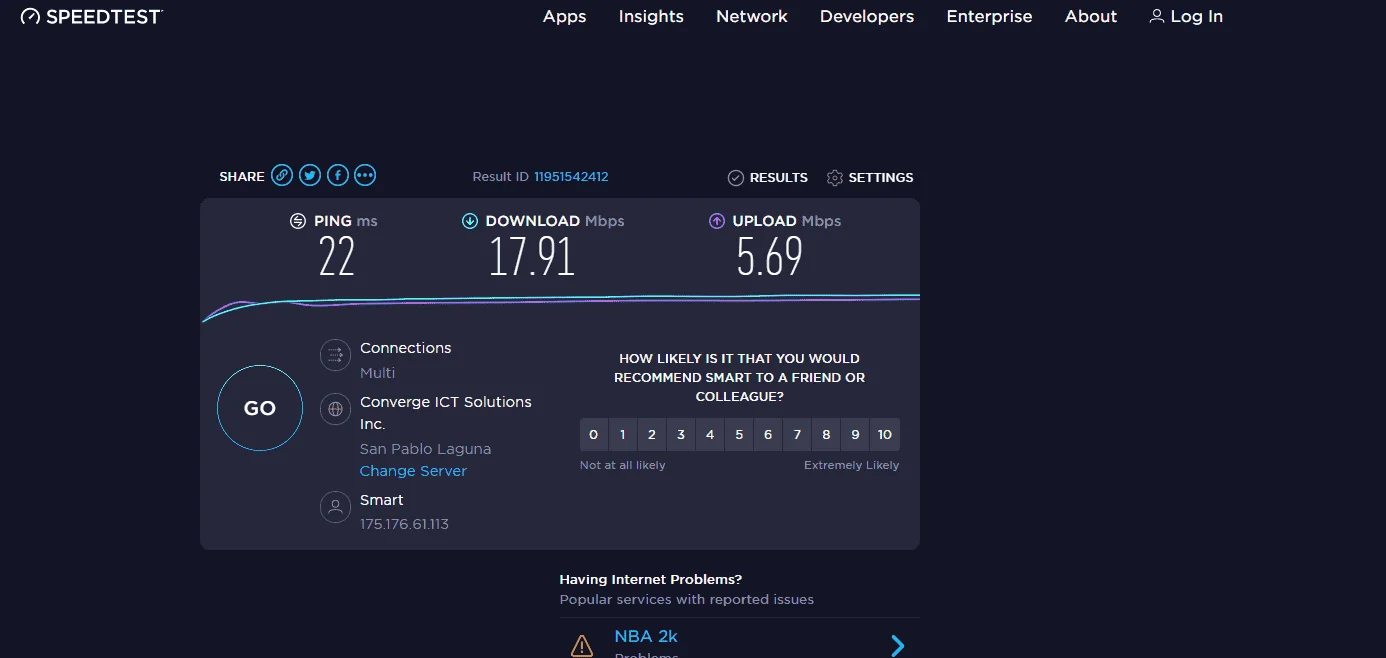Click the NBA 2k warning triangle icon
Viewport: 1386px width, 658px height.
[x=582, y=645]
